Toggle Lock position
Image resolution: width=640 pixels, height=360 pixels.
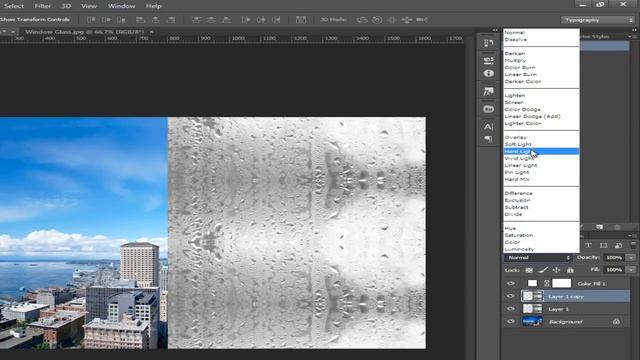[x=556, y=270]
